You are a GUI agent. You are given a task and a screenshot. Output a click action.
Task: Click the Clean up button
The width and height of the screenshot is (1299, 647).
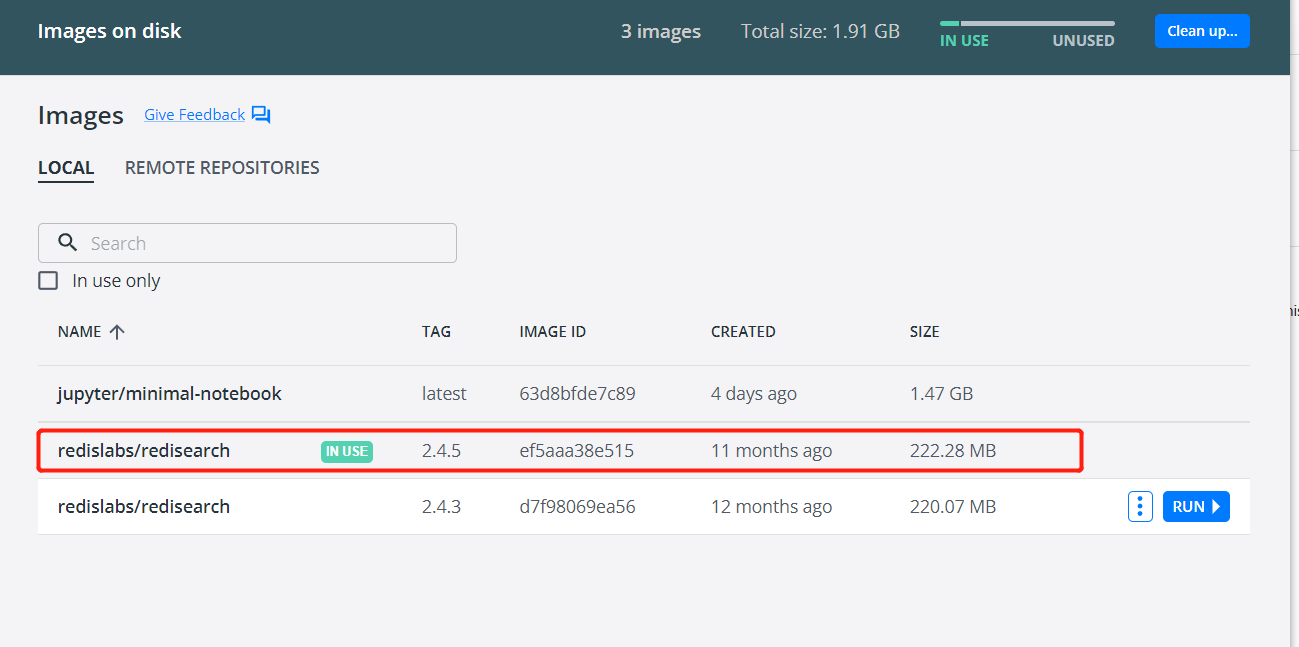1202,30
